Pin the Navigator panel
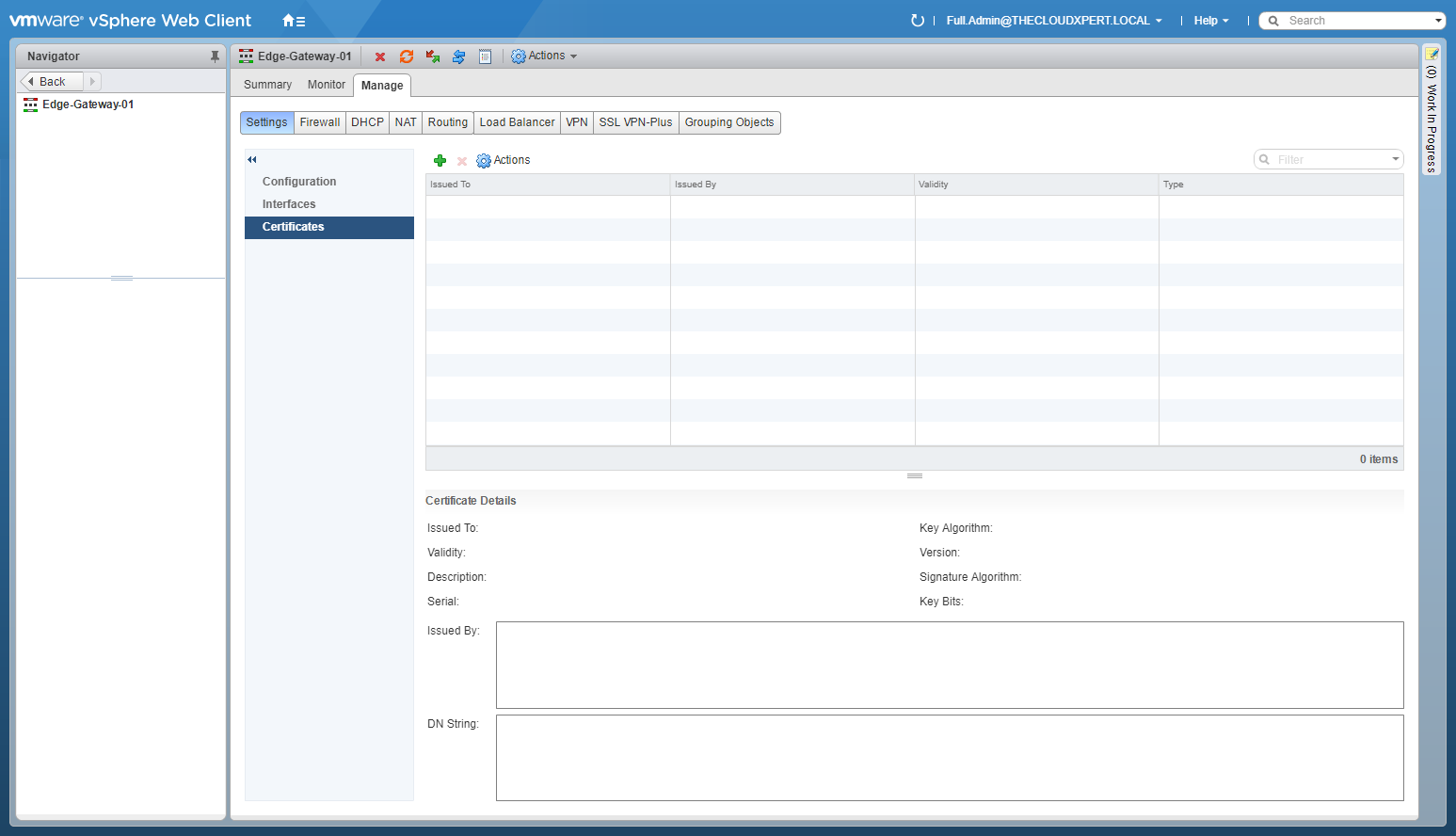 (x=215, y=56)
